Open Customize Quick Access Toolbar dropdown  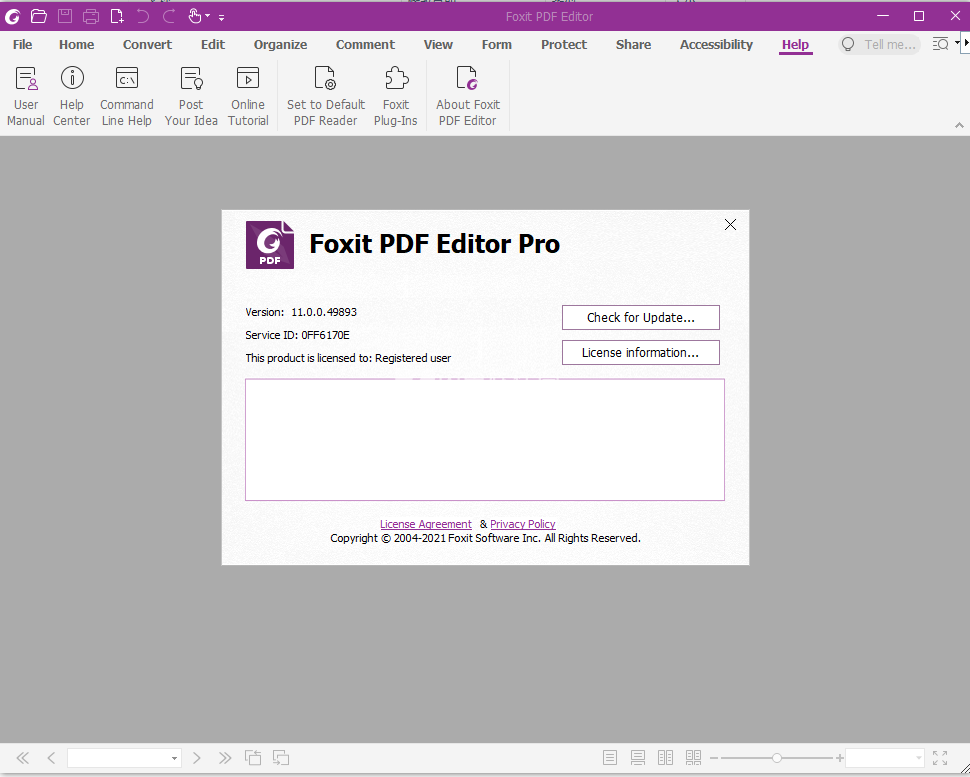pyautogui.click(x=221, y=17)
